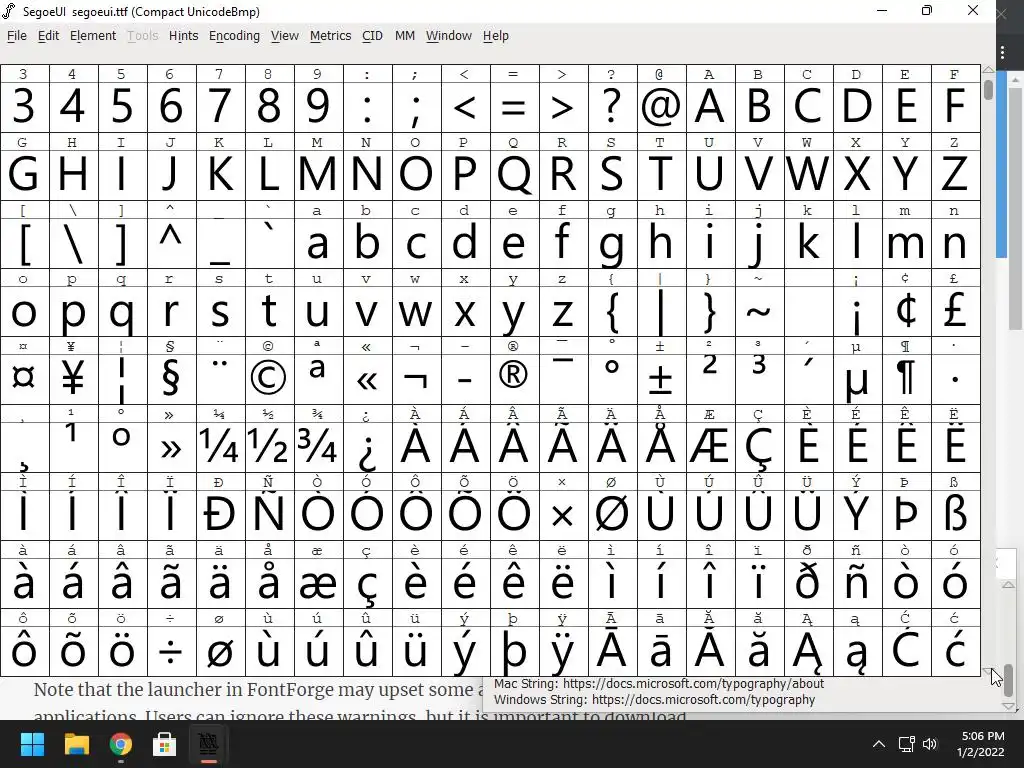Open the Hints menu

(184, 36)
